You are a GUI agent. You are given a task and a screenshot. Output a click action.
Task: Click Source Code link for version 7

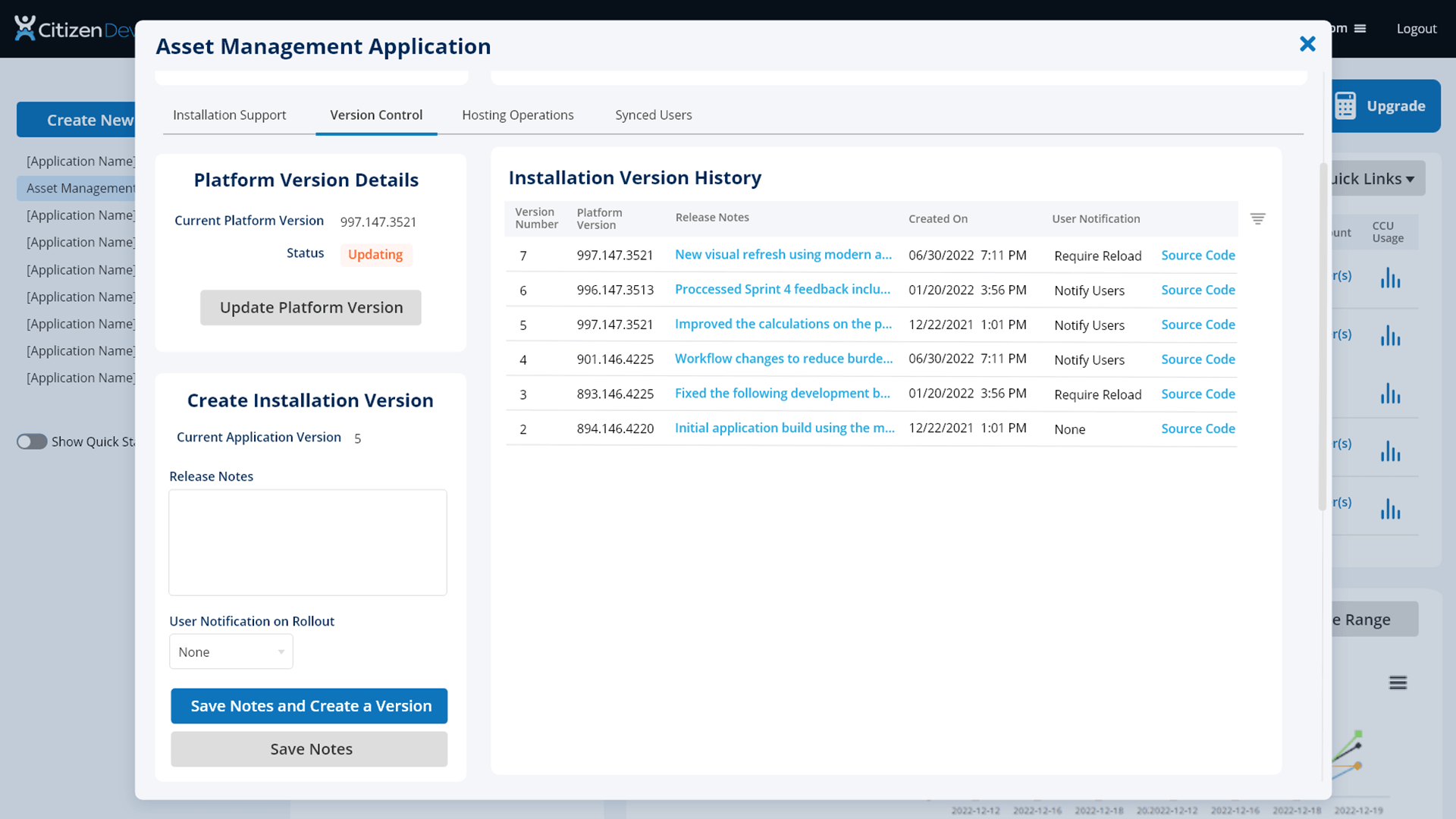click(x=1197, y=254)
